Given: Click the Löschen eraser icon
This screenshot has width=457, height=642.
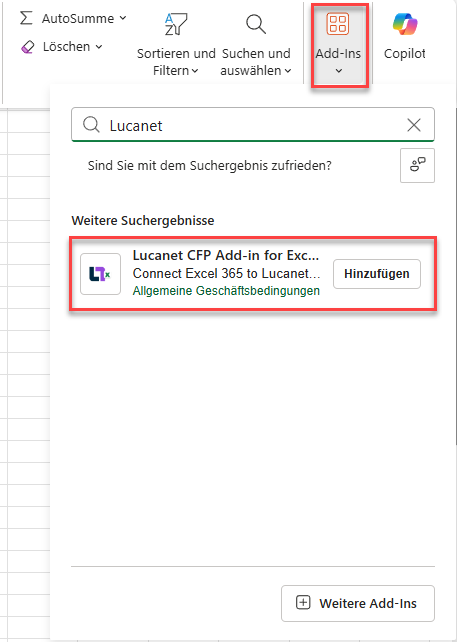Looking at the screenshot, I should click(x=27, y=47).
